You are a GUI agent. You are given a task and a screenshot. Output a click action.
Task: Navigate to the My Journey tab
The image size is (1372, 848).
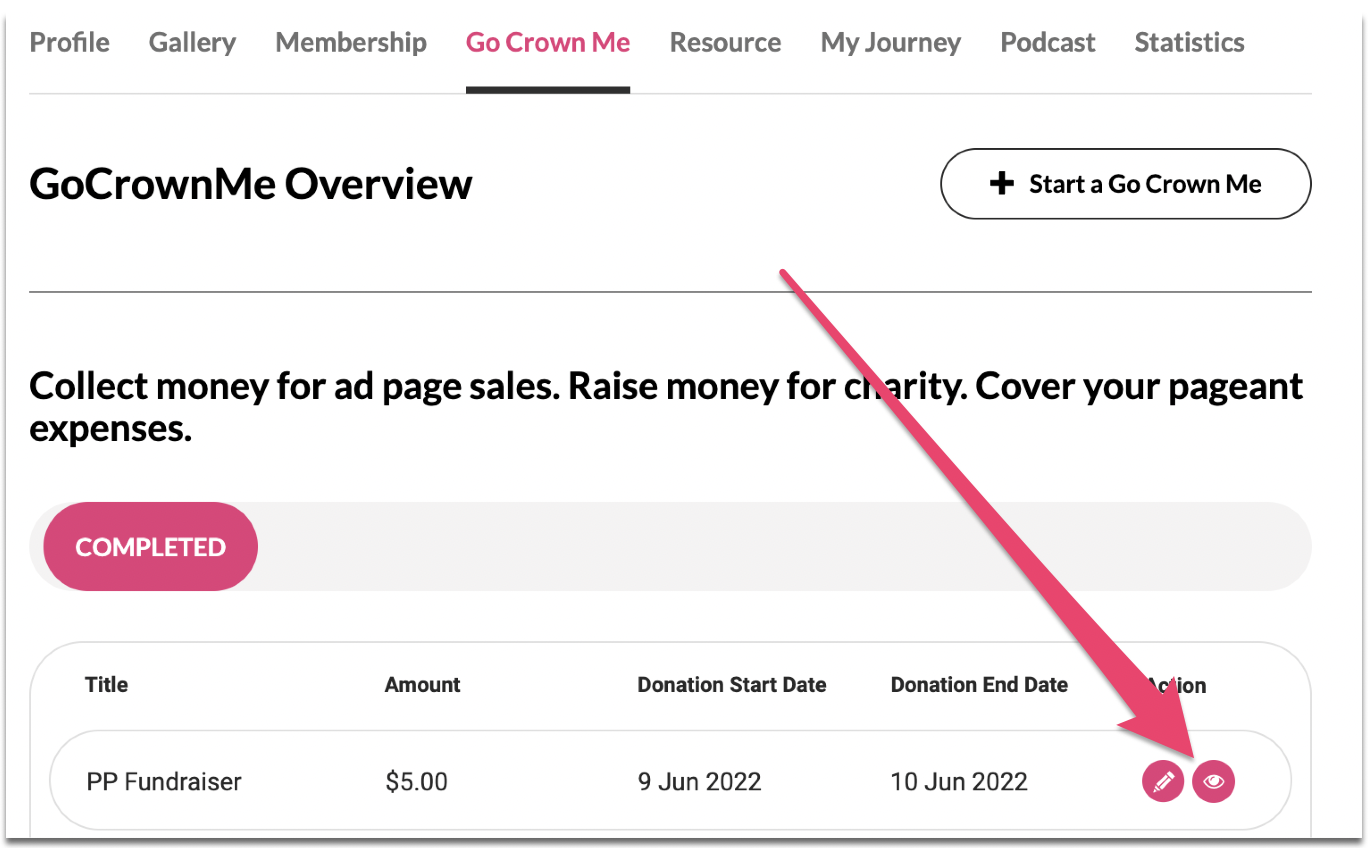point(891,43)
